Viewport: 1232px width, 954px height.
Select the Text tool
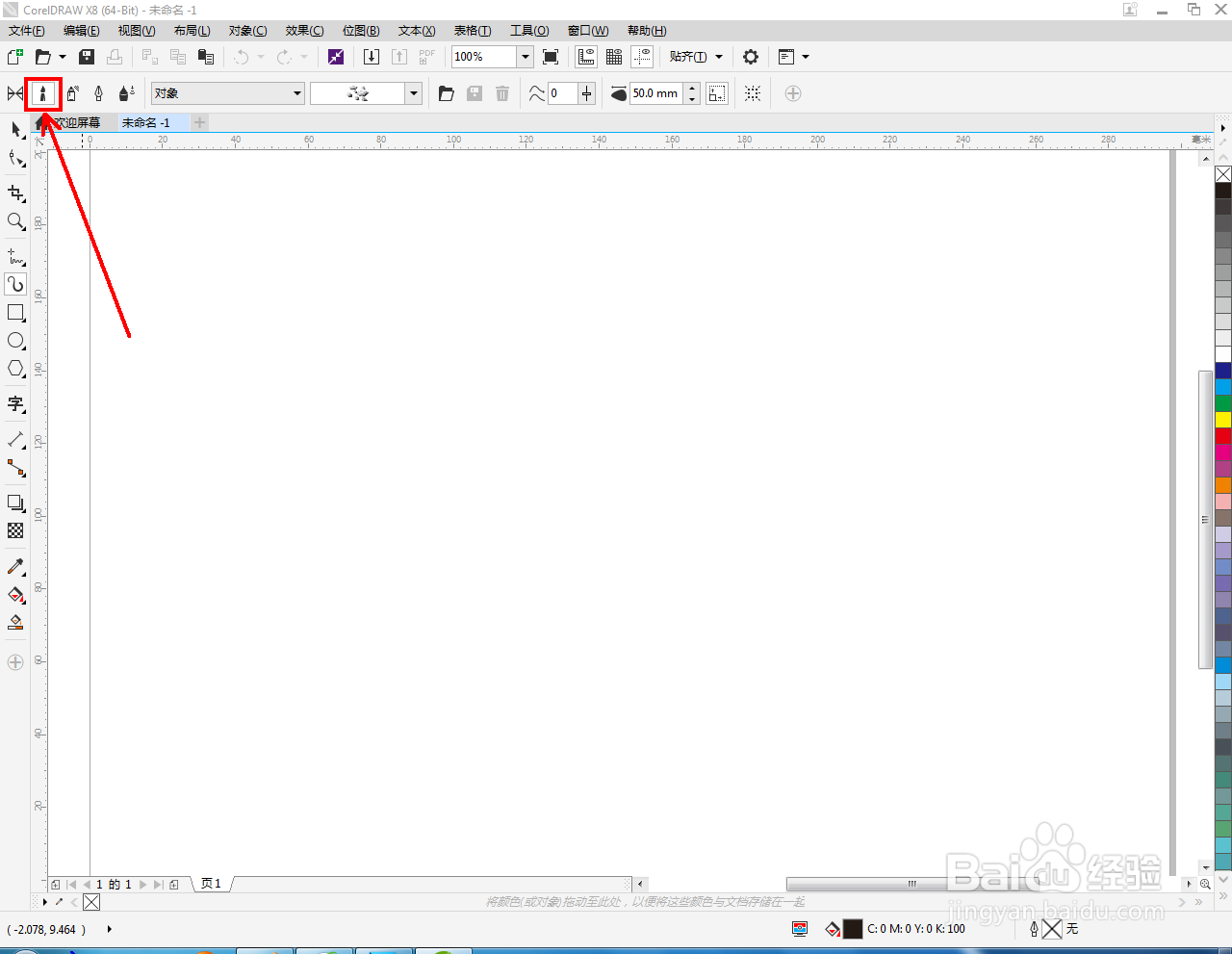(x=15, y=404)
